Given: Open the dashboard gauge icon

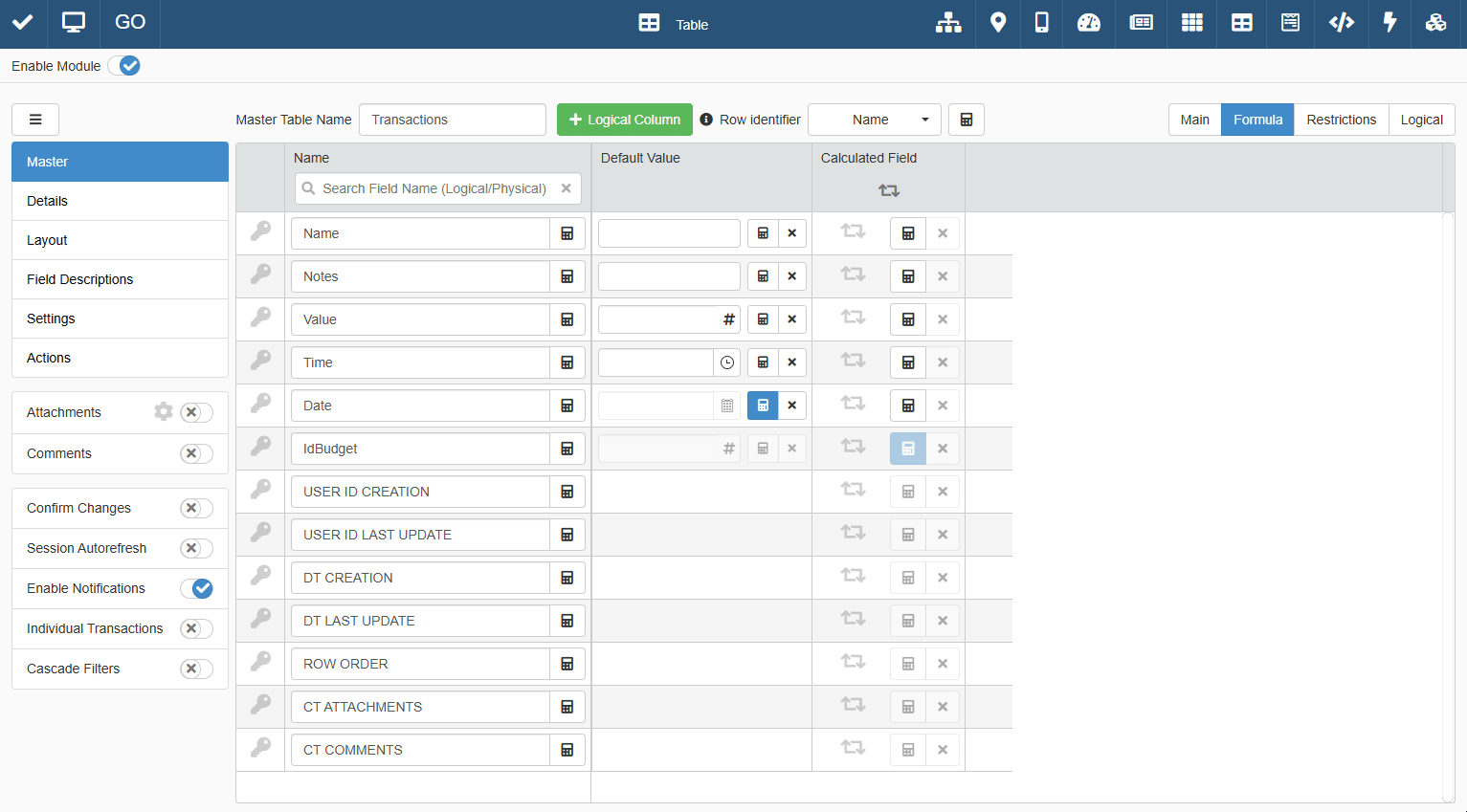Looking at the screenshot, I should (x=1089, y=23).
